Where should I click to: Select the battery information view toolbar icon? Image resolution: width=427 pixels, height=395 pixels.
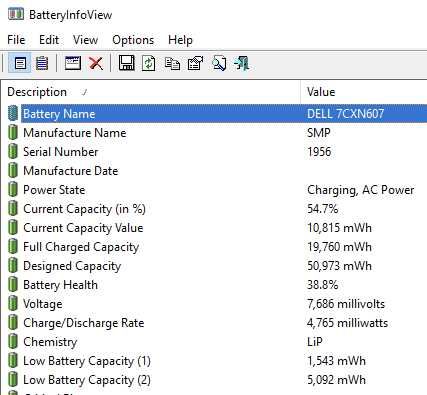coord(20,63)
